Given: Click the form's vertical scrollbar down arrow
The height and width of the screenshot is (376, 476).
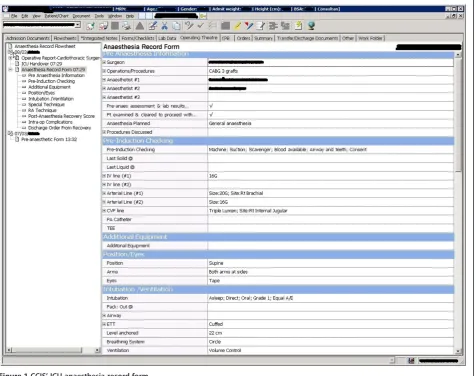Looking at the screenshot, I should click(x=458, y=351).
